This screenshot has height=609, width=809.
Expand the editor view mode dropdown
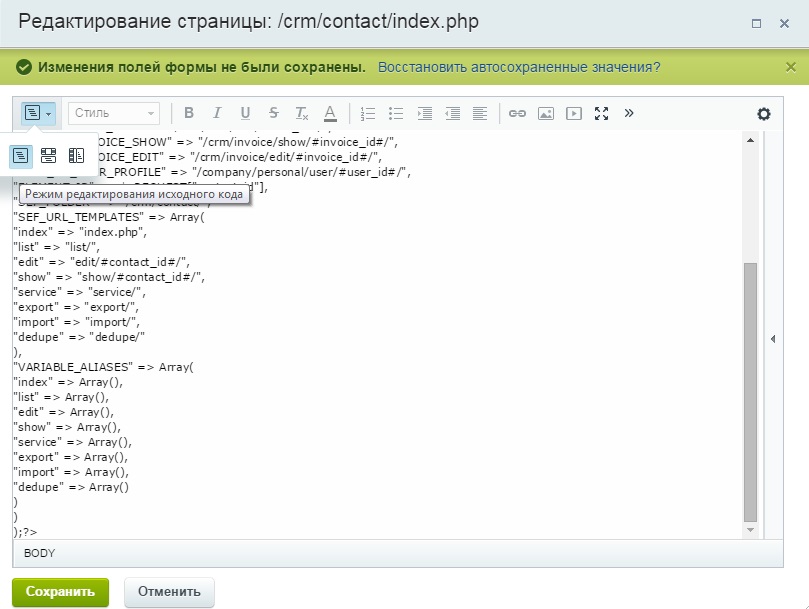48,114
